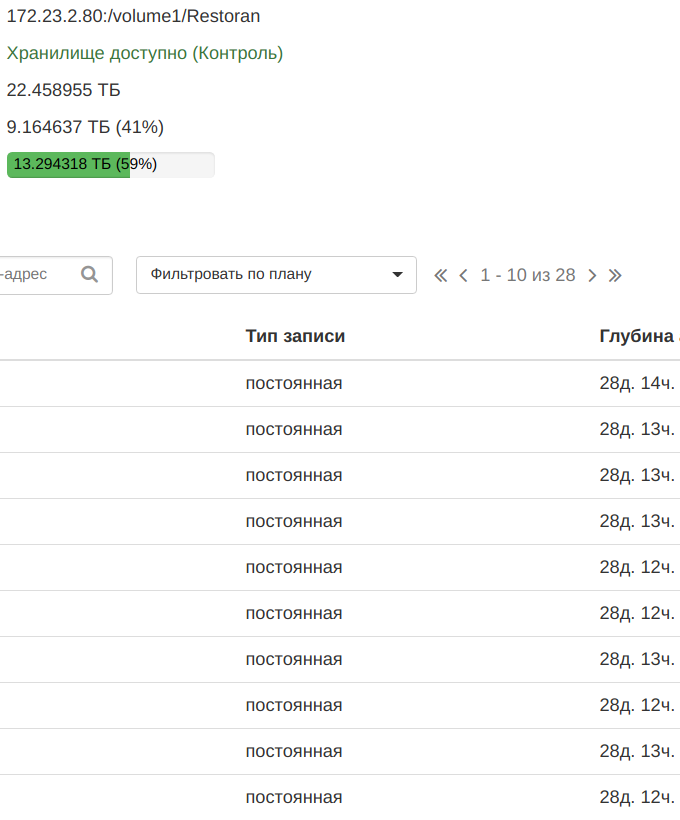
Task: Click the search magnifier icon
Action: click(89, 275)
